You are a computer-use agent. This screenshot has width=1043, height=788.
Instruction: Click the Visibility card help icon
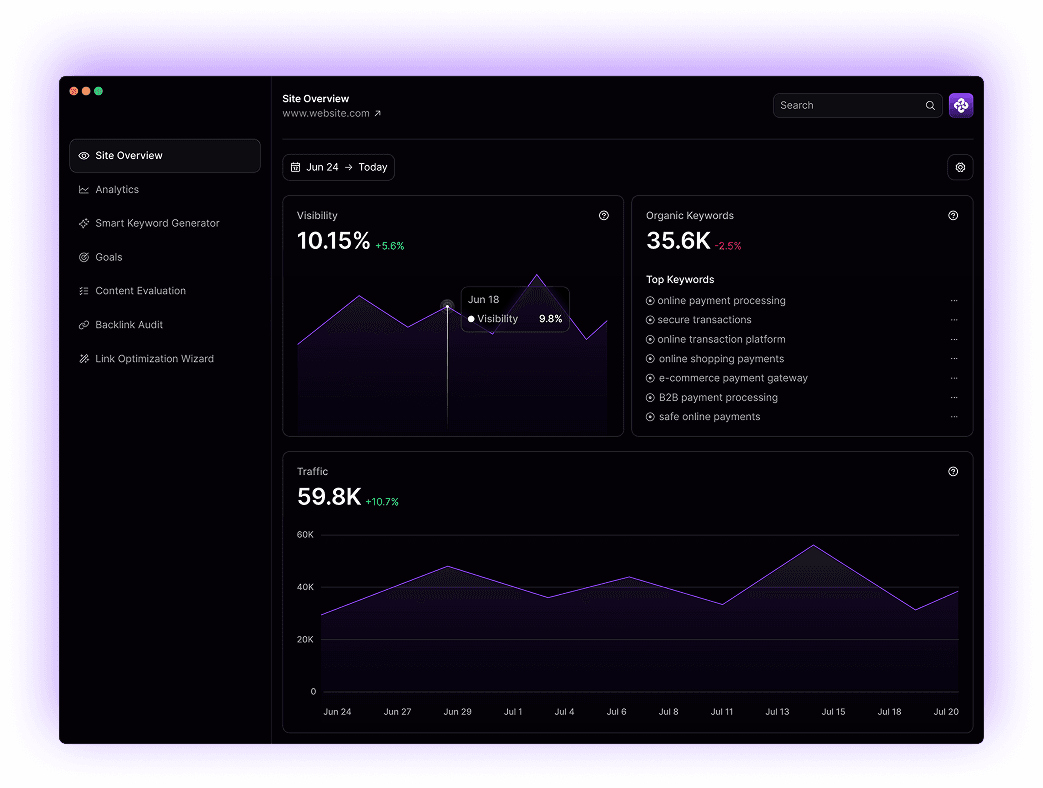[603, 216]
